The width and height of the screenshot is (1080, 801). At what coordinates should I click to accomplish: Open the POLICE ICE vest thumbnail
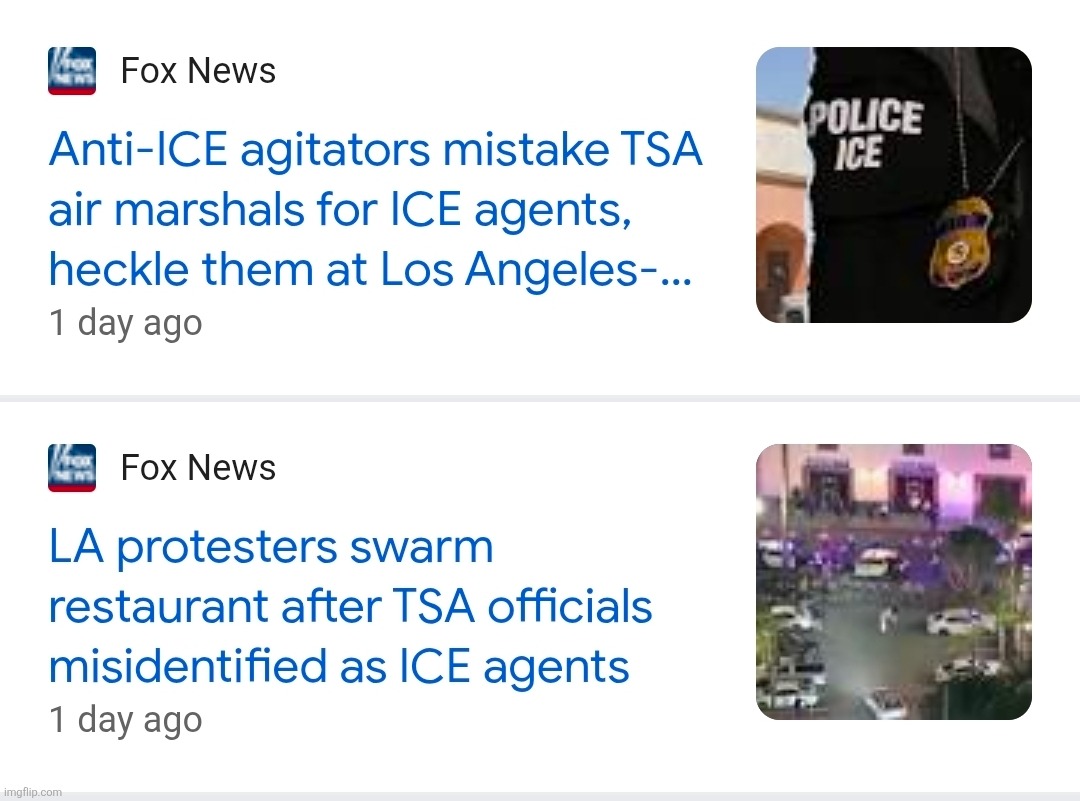893,185
